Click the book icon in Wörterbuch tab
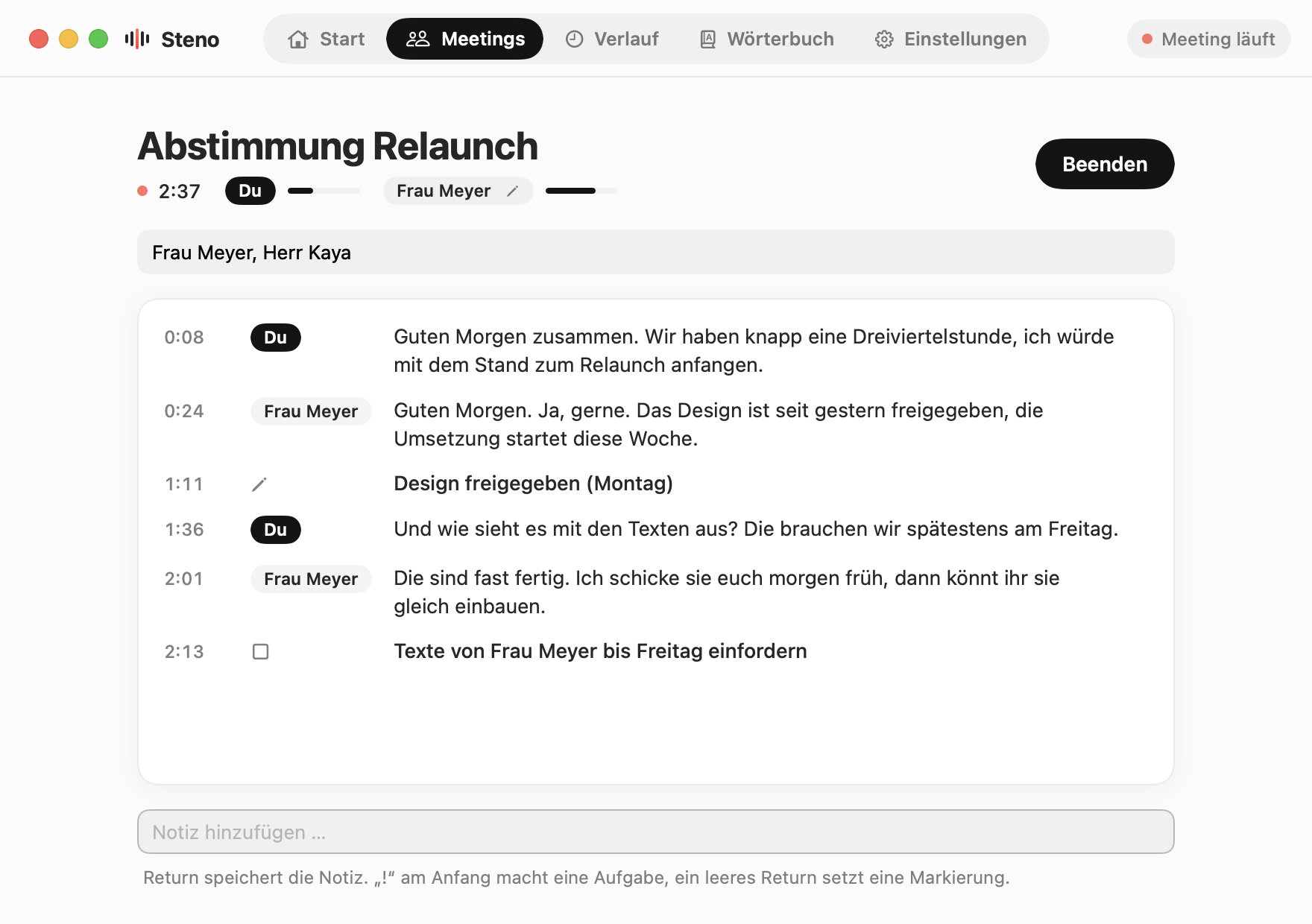This screenshot has width=1312, height=924. click(x=708, y=39)
